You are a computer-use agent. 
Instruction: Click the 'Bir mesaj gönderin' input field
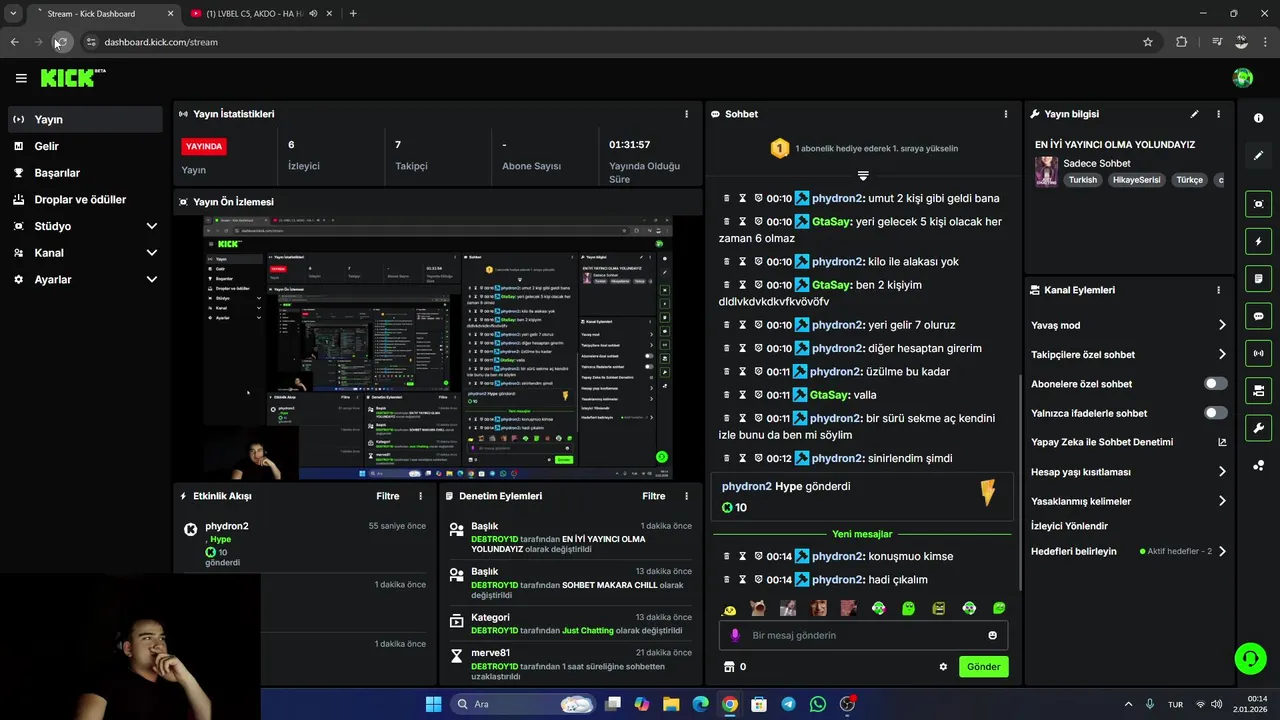(863, 635)
